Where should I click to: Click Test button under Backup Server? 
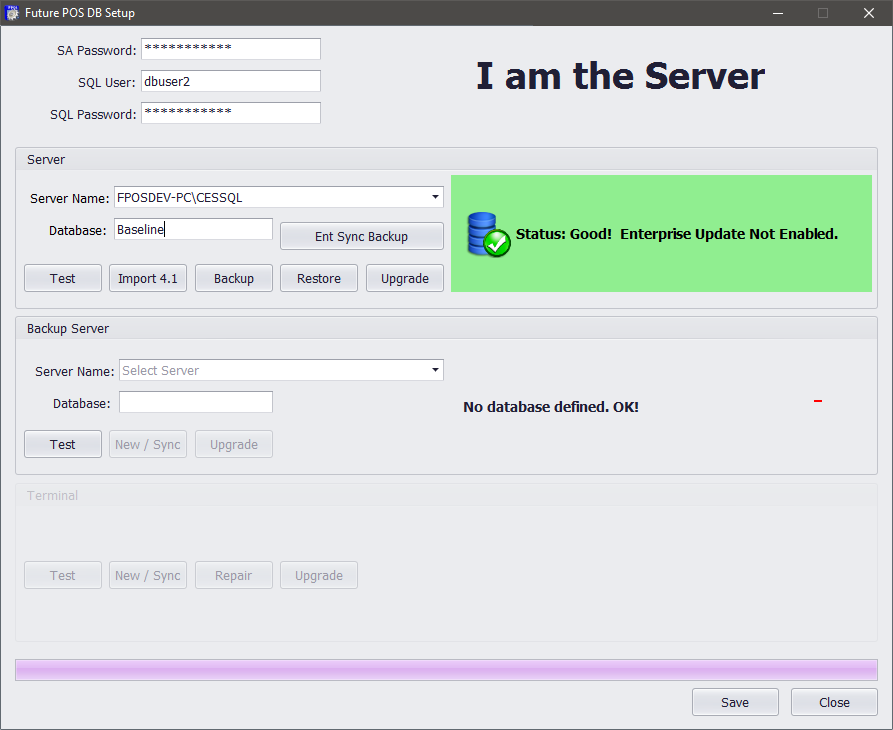pos(63,444)
